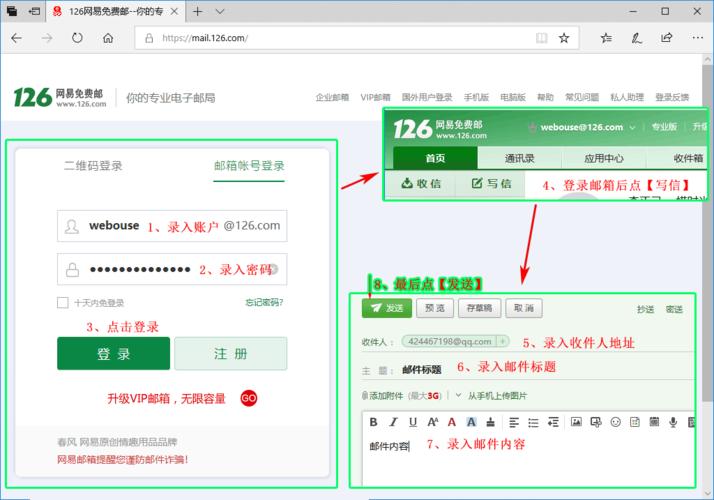Switch to 二维码登录 tab
The width and height of the screenshot is (714, 500).
[93, 166]
